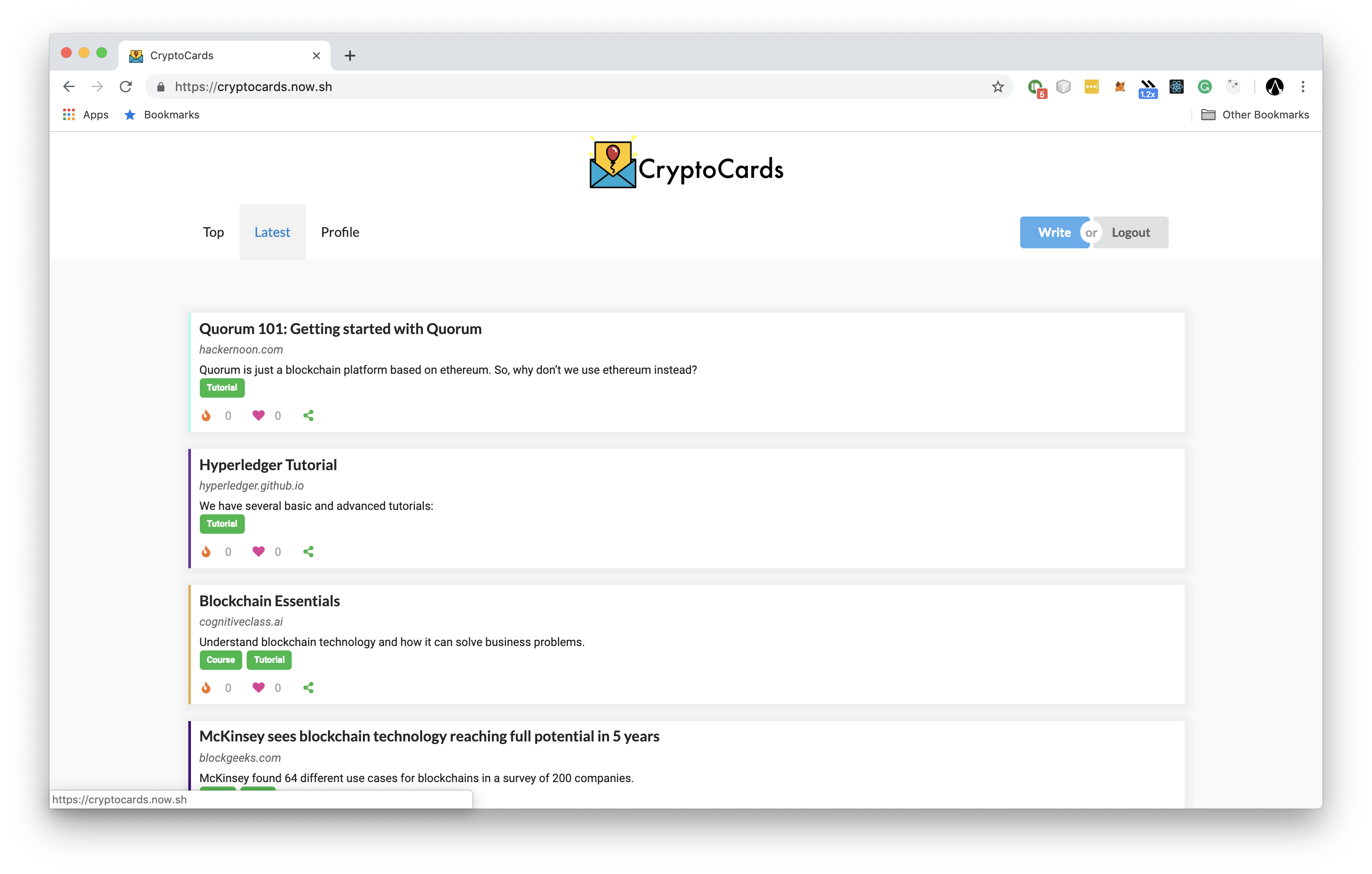
Task: Click the Write button
Action: pyautogui.click(x=1054, y=232)
